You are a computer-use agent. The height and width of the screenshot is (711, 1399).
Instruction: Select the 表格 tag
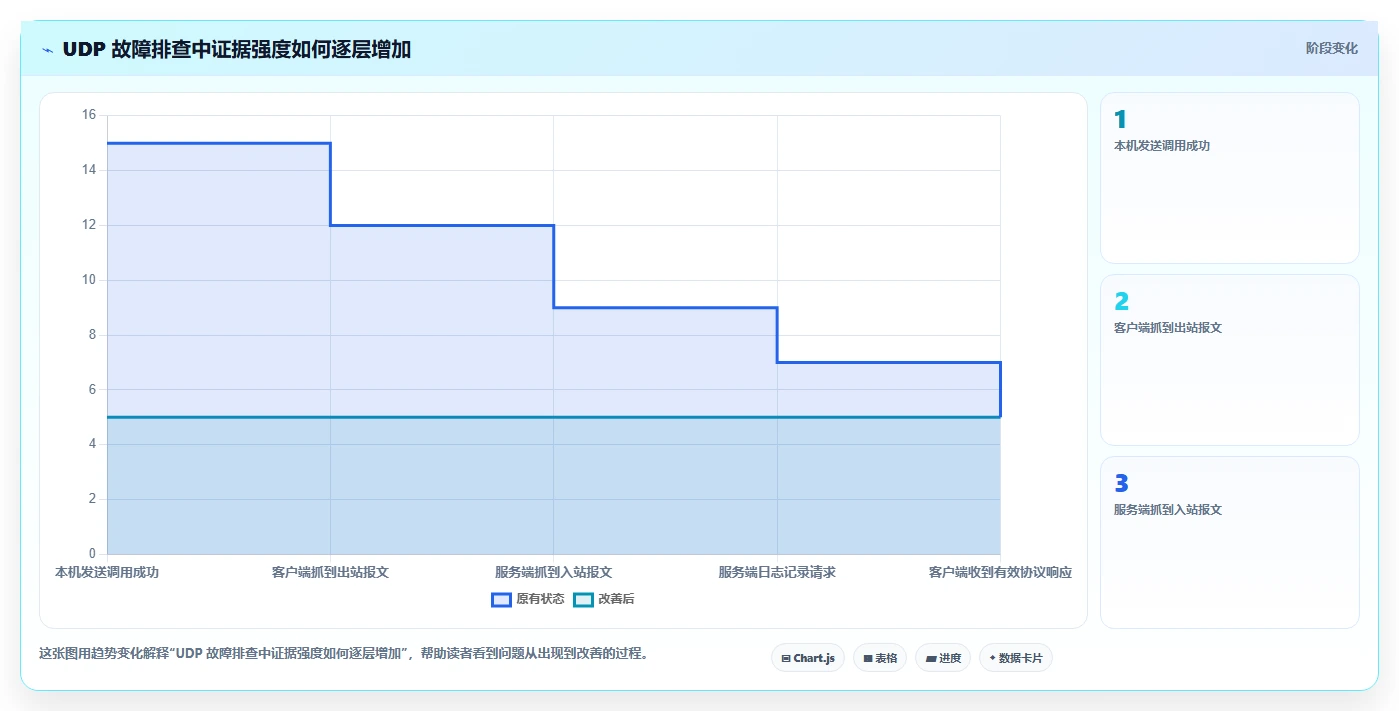[x=880, y=658]
